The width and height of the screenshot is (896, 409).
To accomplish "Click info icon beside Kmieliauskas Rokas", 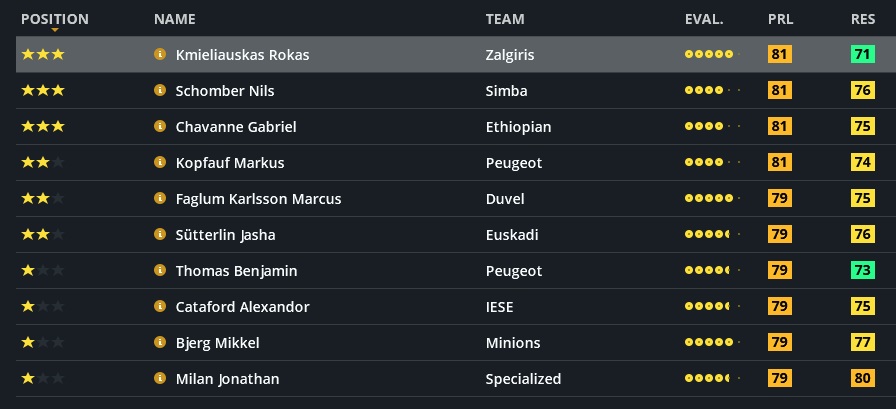I will click(x=159, y=55).
